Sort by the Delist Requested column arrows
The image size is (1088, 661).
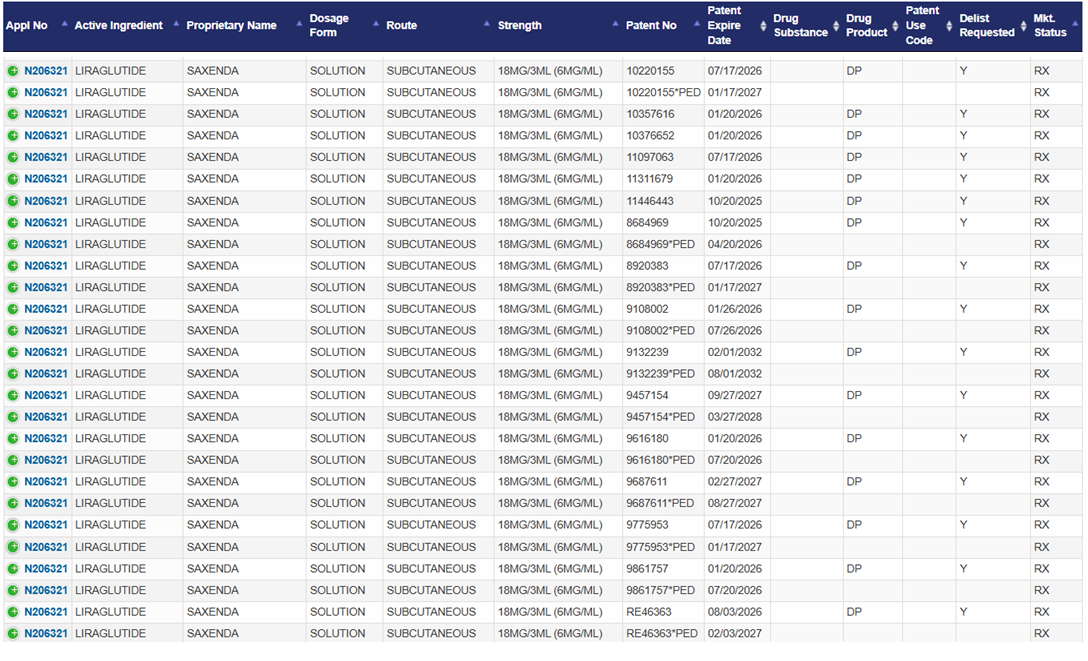click(x=1023, y=26)
